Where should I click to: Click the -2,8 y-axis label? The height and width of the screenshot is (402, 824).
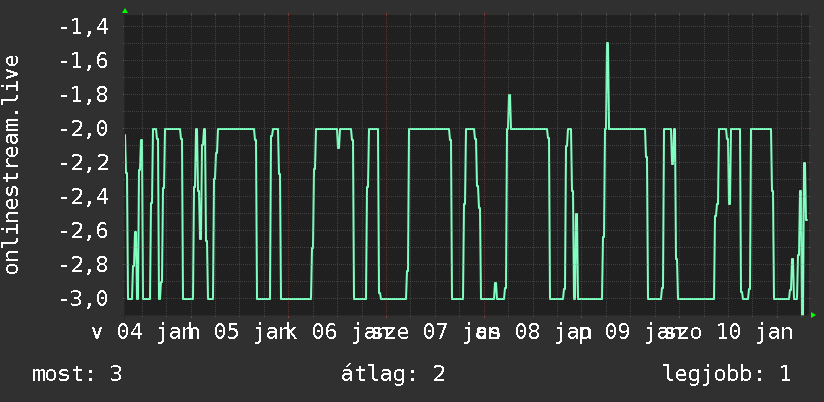[84, 265]
